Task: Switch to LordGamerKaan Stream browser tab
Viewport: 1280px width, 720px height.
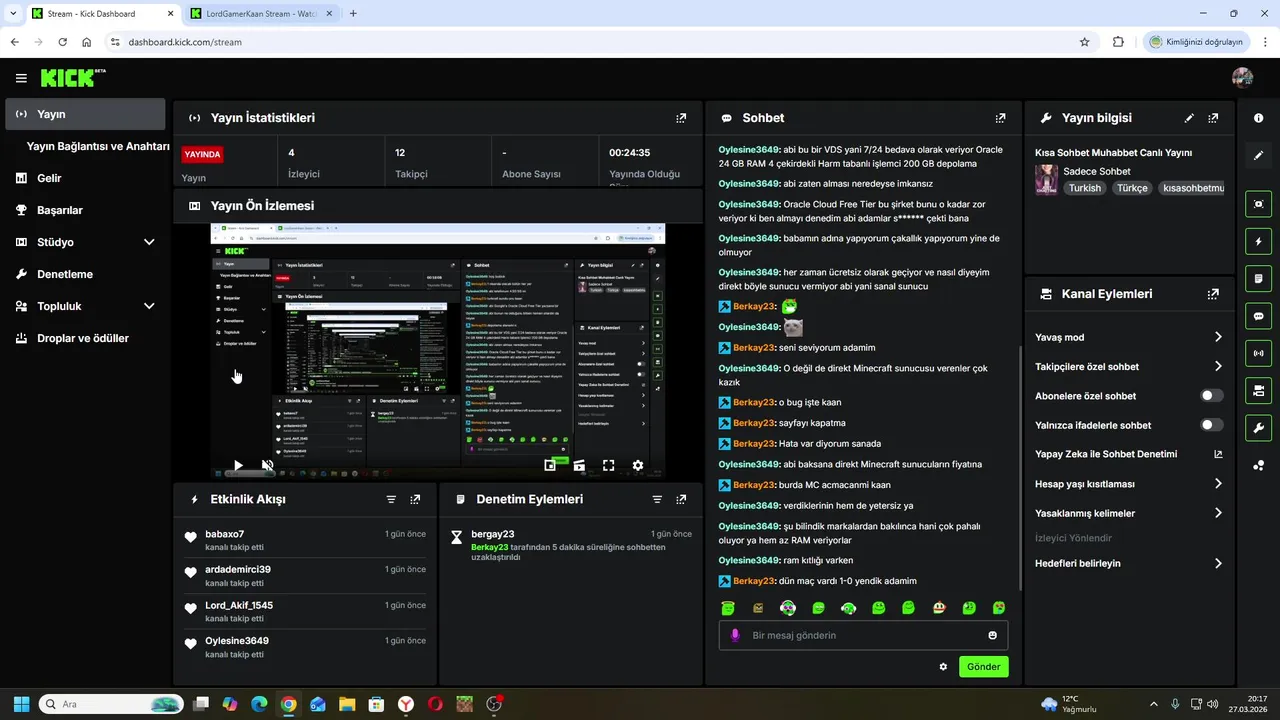Action: pyautogui.click(x=261, y=14)
